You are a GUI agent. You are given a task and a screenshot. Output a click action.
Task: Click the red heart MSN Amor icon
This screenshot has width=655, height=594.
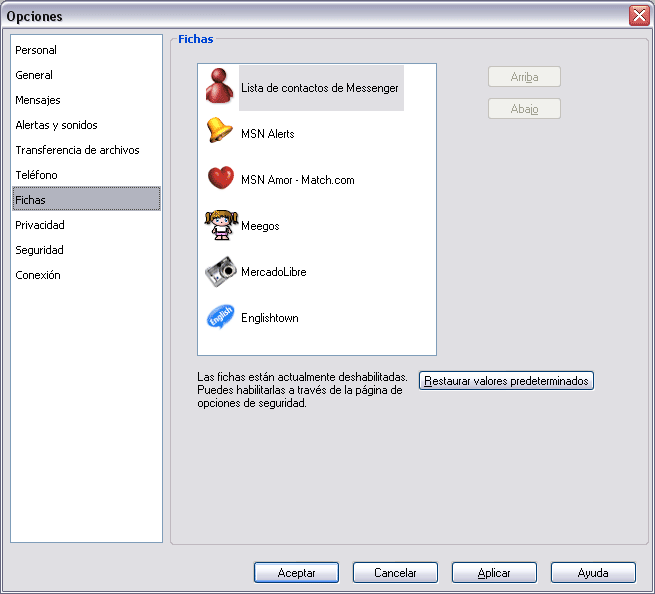pos(221,178)
